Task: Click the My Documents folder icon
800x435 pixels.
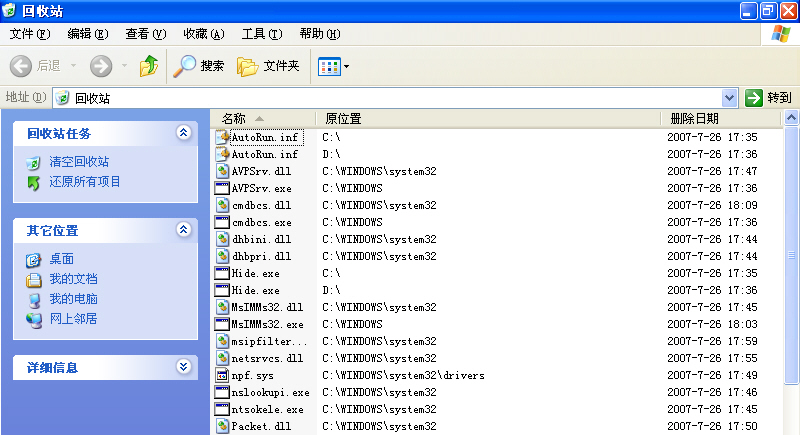Action: [33, 280]
